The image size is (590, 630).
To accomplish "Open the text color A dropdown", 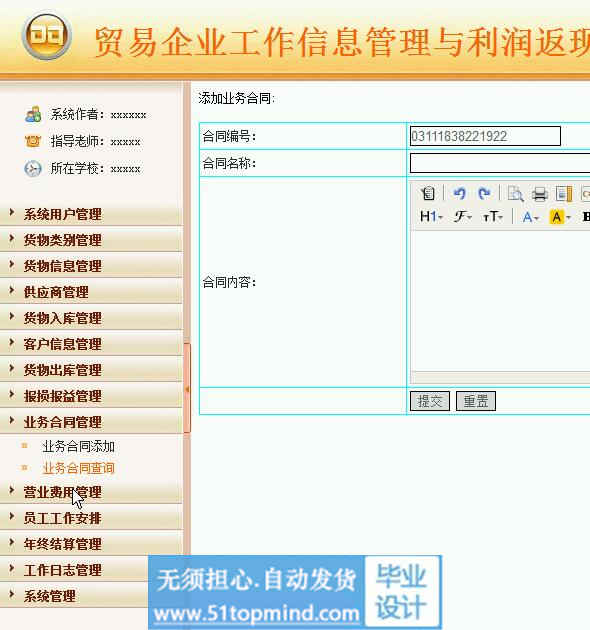I will point(530,217).
